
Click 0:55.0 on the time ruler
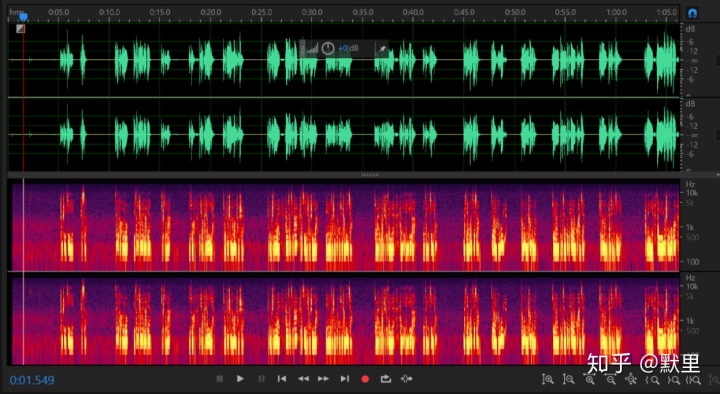[x=565, y=12]
